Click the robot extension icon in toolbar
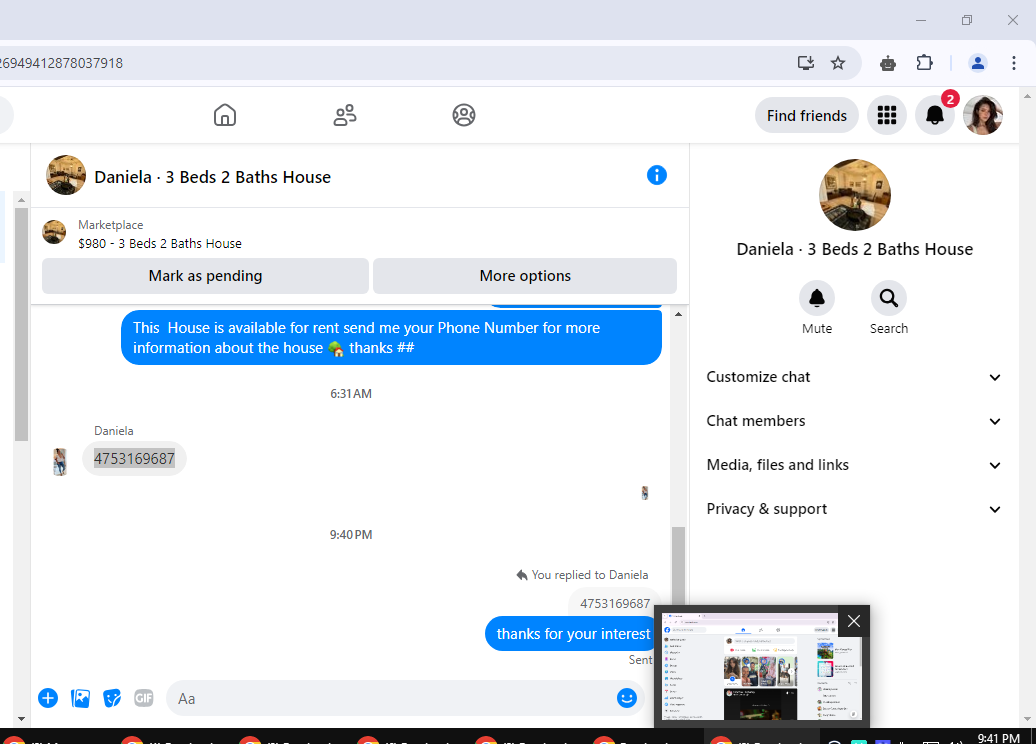Screen dimensions: 1036x744 pyautogui.click(x=888, y=63)
